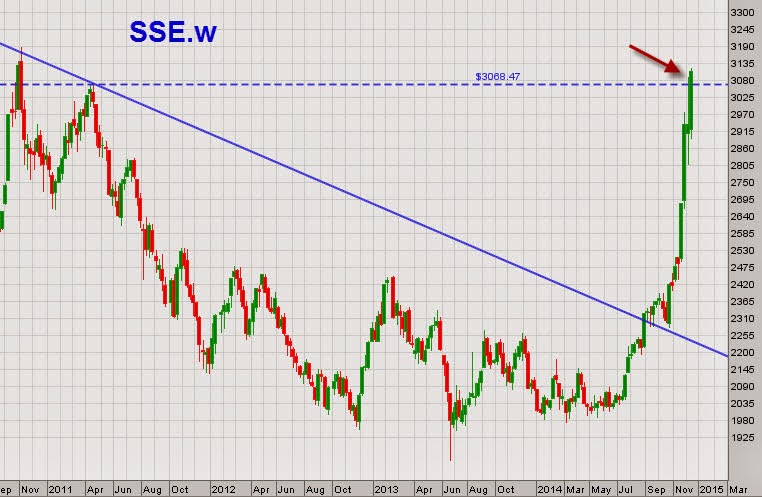Pick the 2255 price axis label

(743, 336)
